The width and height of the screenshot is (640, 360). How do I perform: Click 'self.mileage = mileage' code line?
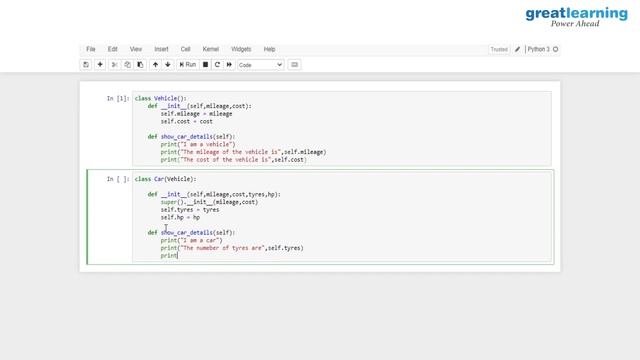coord(196,114)
